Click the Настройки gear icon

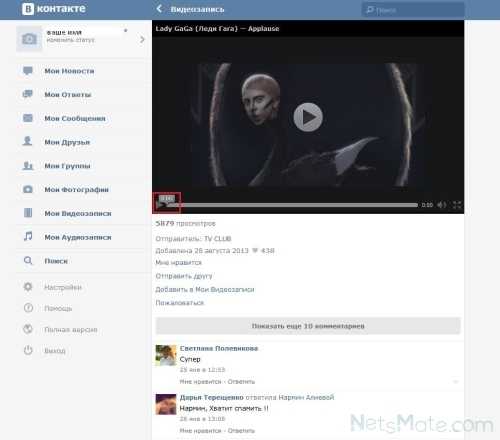pos(28,287)
